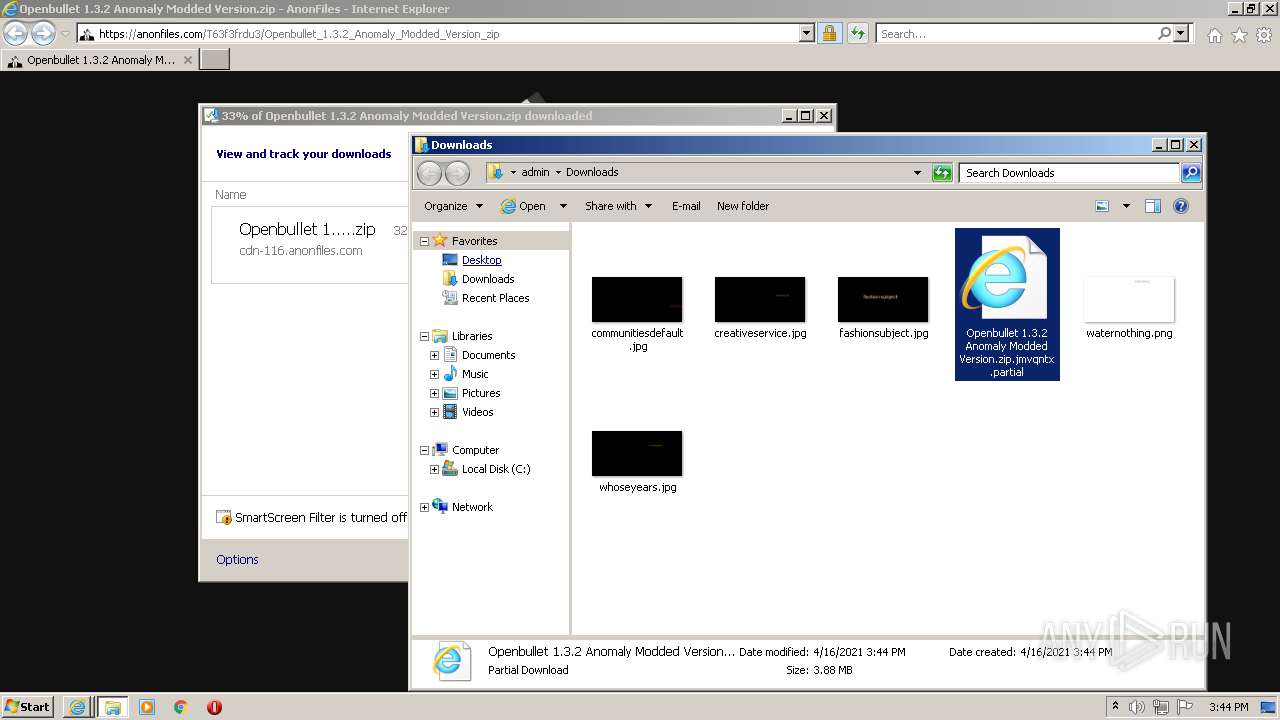The height and width of the screenshot is (720, 1280).
Task: Click Chrome taskbar icon
Action: tap(181, 707)
